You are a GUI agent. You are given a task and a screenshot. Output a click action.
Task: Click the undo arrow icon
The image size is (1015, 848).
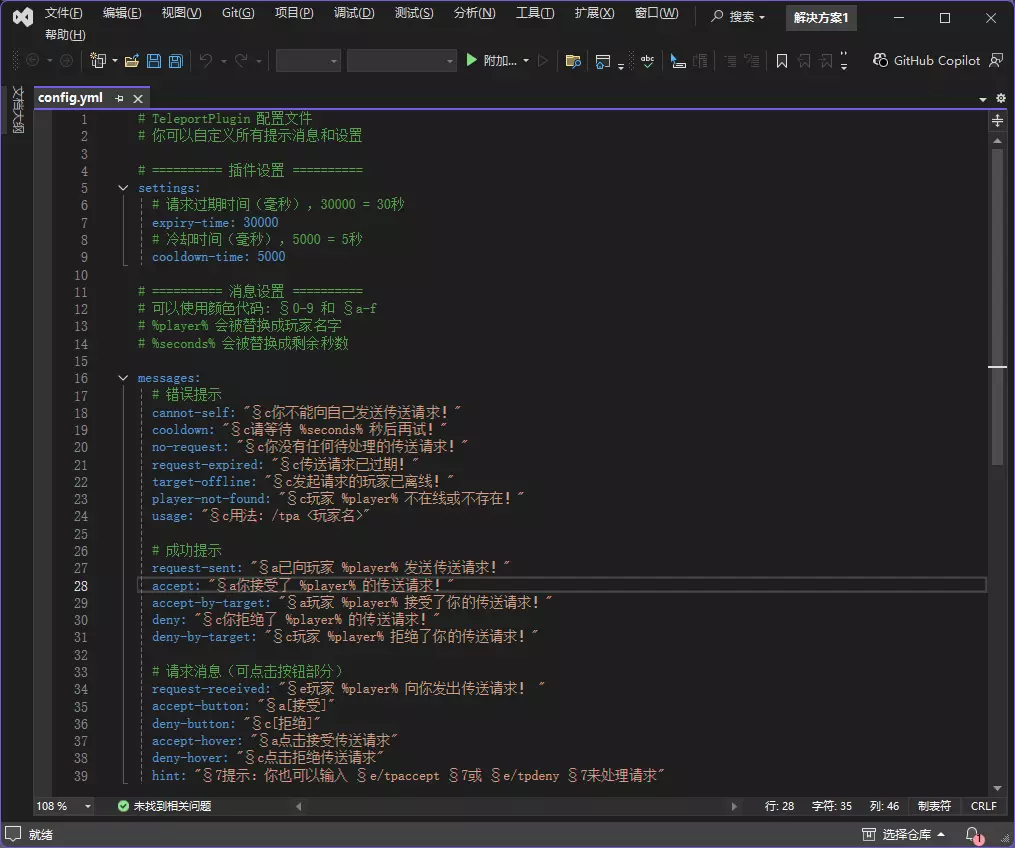coord(206,61)
